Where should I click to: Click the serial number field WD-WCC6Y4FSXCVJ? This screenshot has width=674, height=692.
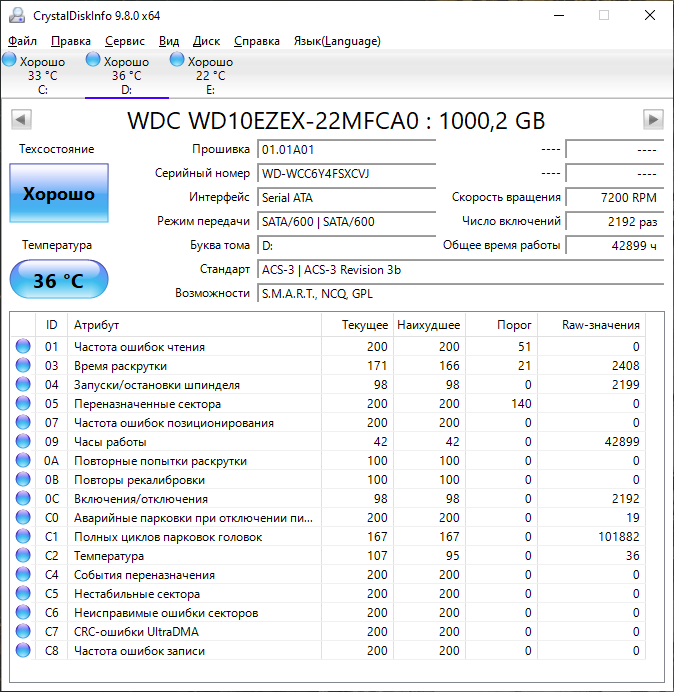[346, 173]
